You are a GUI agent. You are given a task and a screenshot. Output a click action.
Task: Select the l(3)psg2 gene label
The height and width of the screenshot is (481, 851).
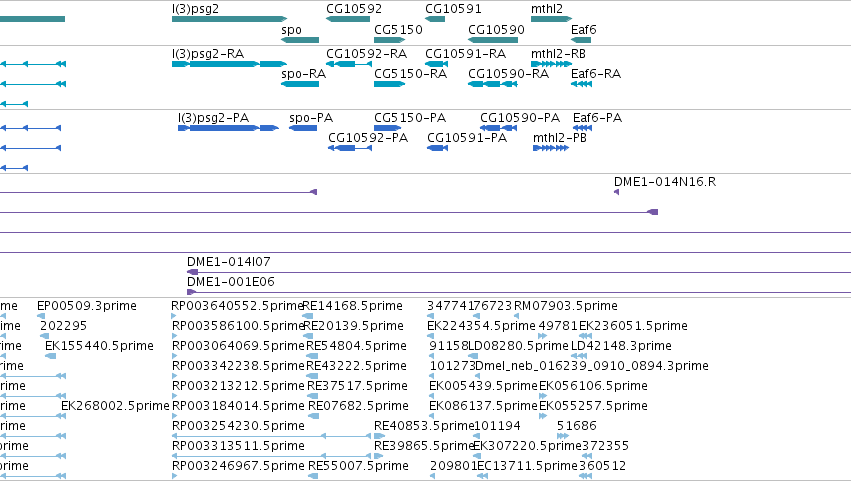(x=195, y=9)
